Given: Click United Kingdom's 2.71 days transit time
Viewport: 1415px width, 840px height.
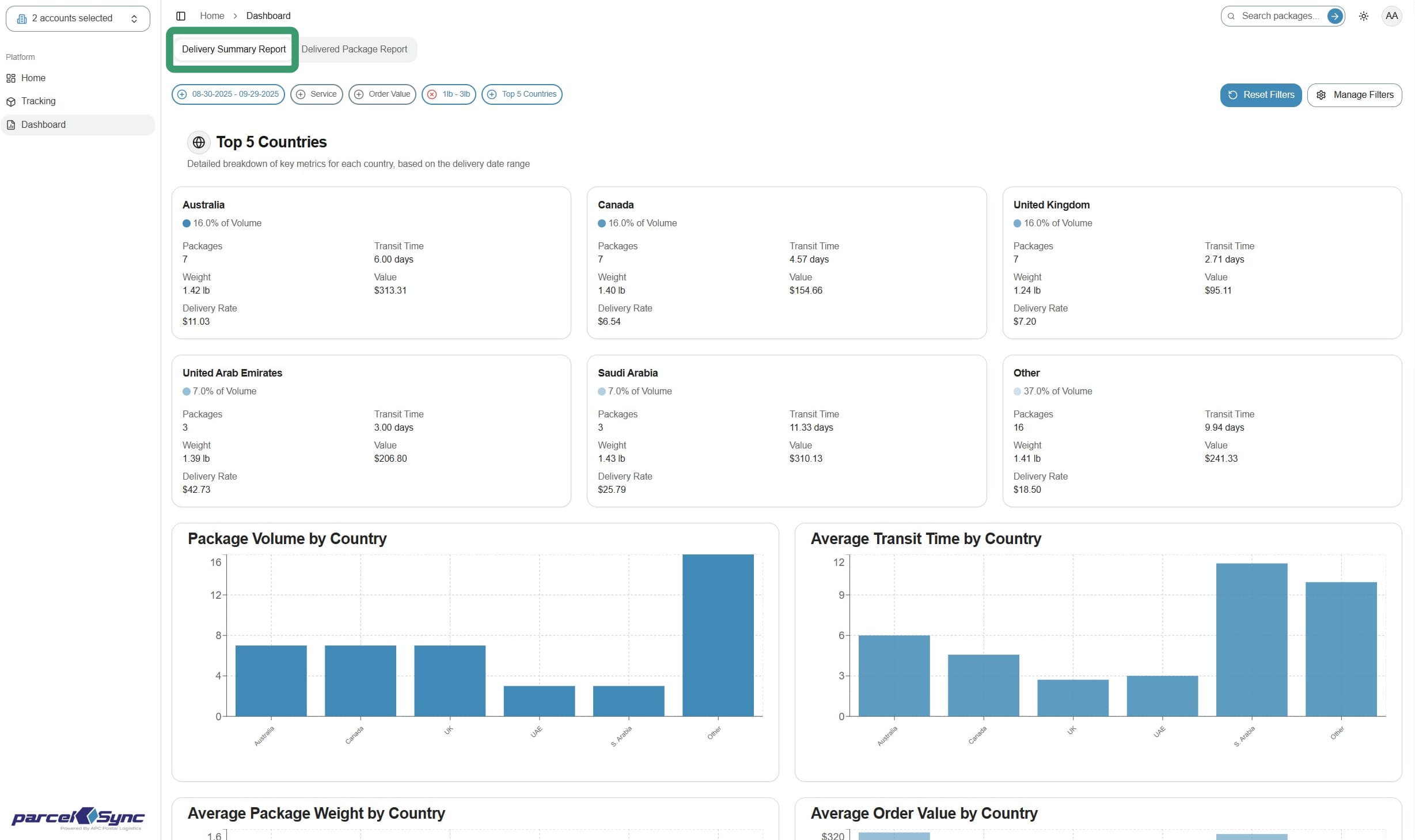Looking at the screenshot, I should tap(1224, 260).
